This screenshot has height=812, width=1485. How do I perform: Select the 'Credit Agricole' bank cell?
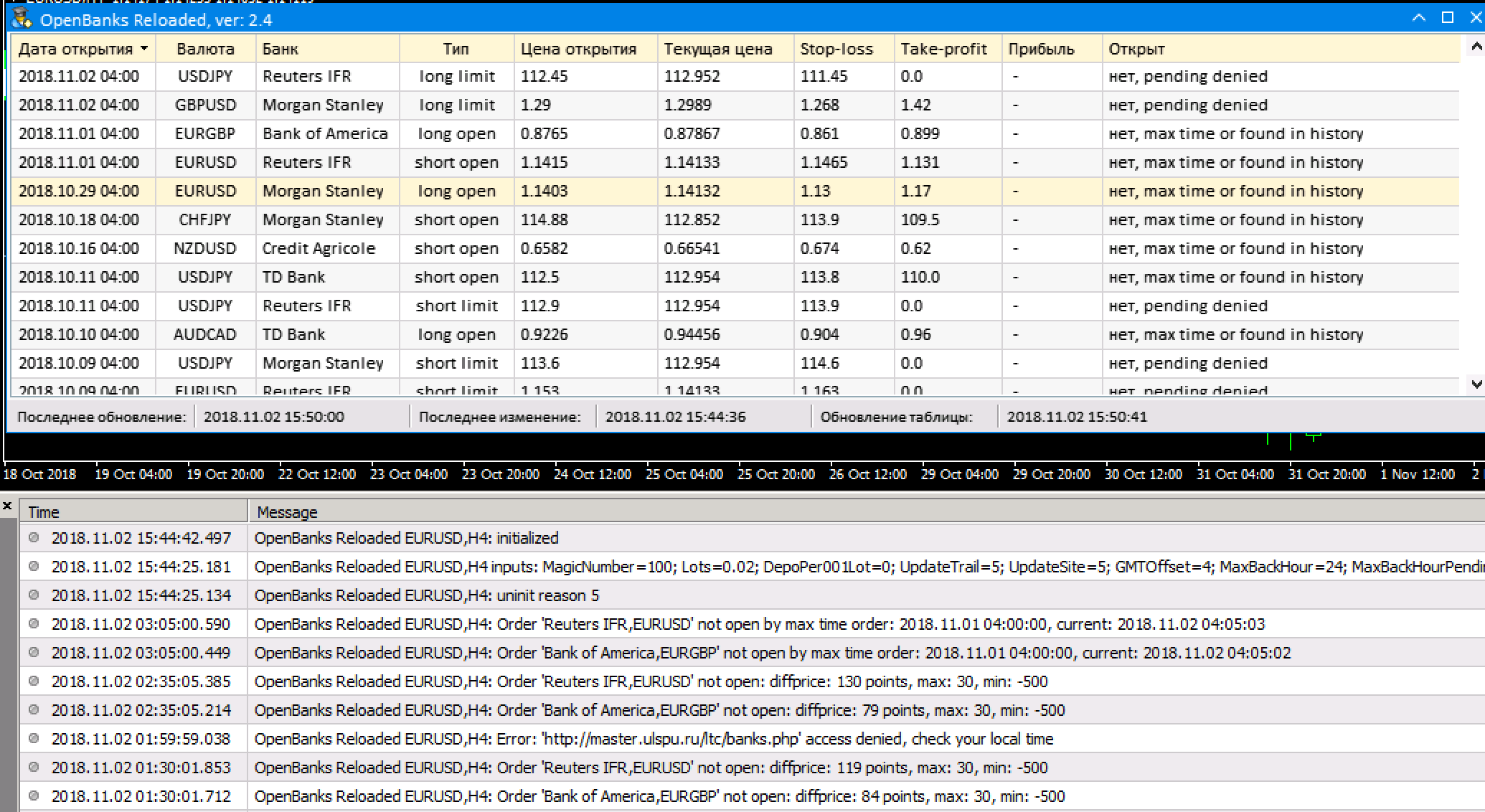[327, 248]
